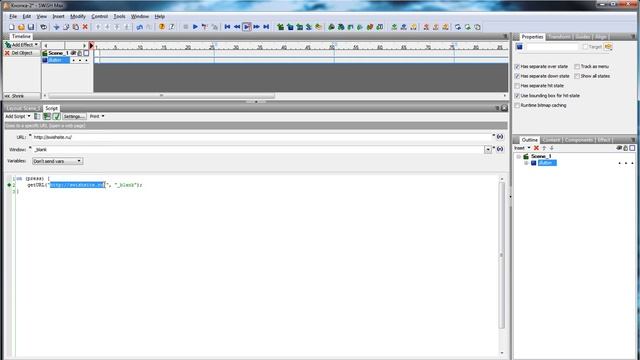Screen dimensions: 640x360
Task: Open the Control menu
Action: point(99,16)
